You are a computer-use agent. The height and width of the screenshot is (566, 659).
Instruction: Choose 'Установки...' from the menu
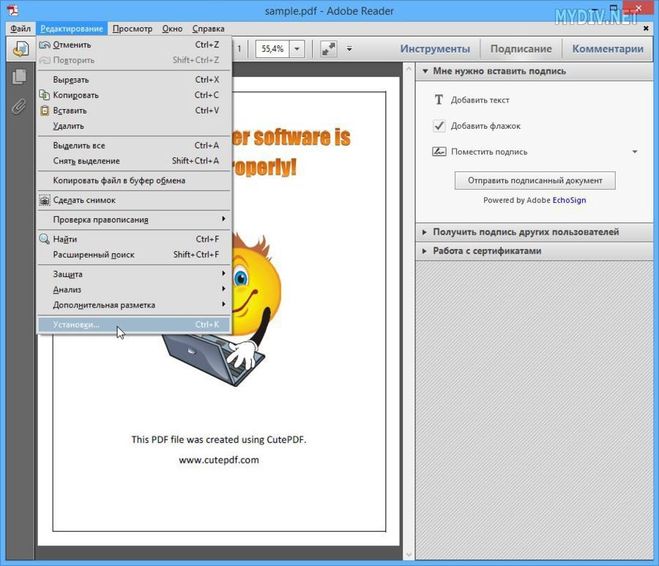click(134, 324)
